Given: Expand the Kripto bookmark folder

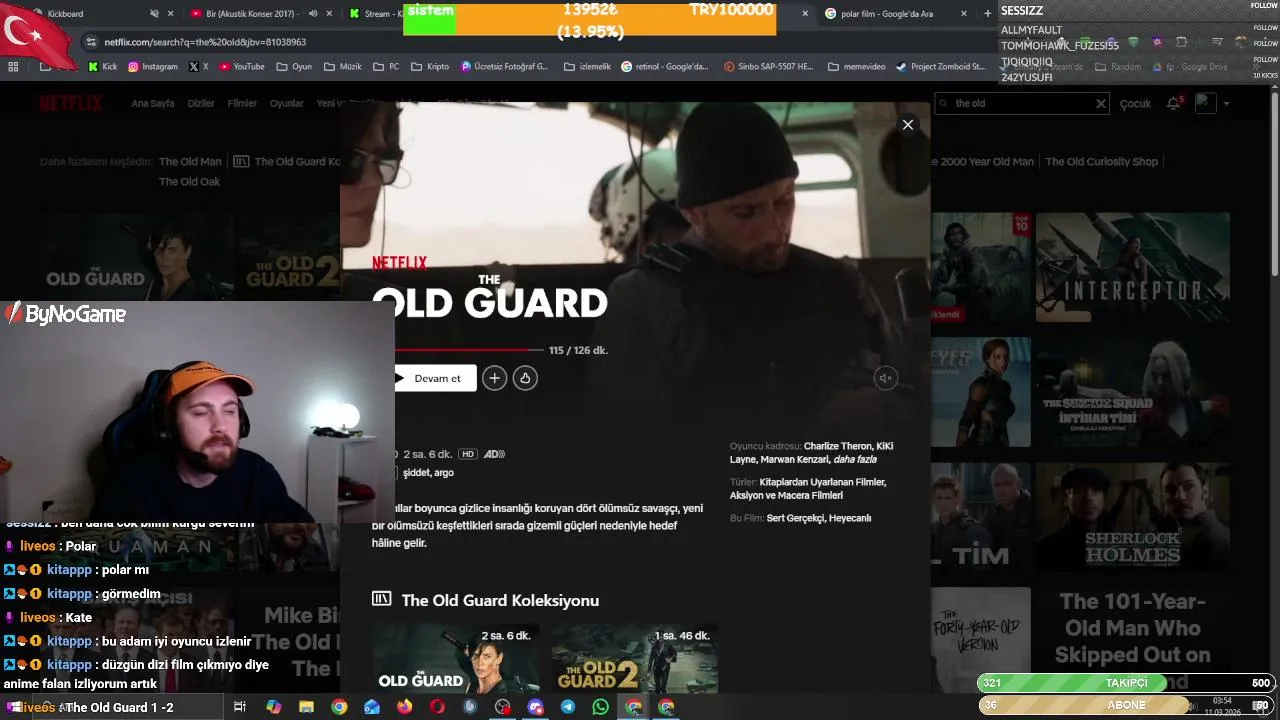Looking at the screenshot, I should pyautogui.click(x=430, y=67).
